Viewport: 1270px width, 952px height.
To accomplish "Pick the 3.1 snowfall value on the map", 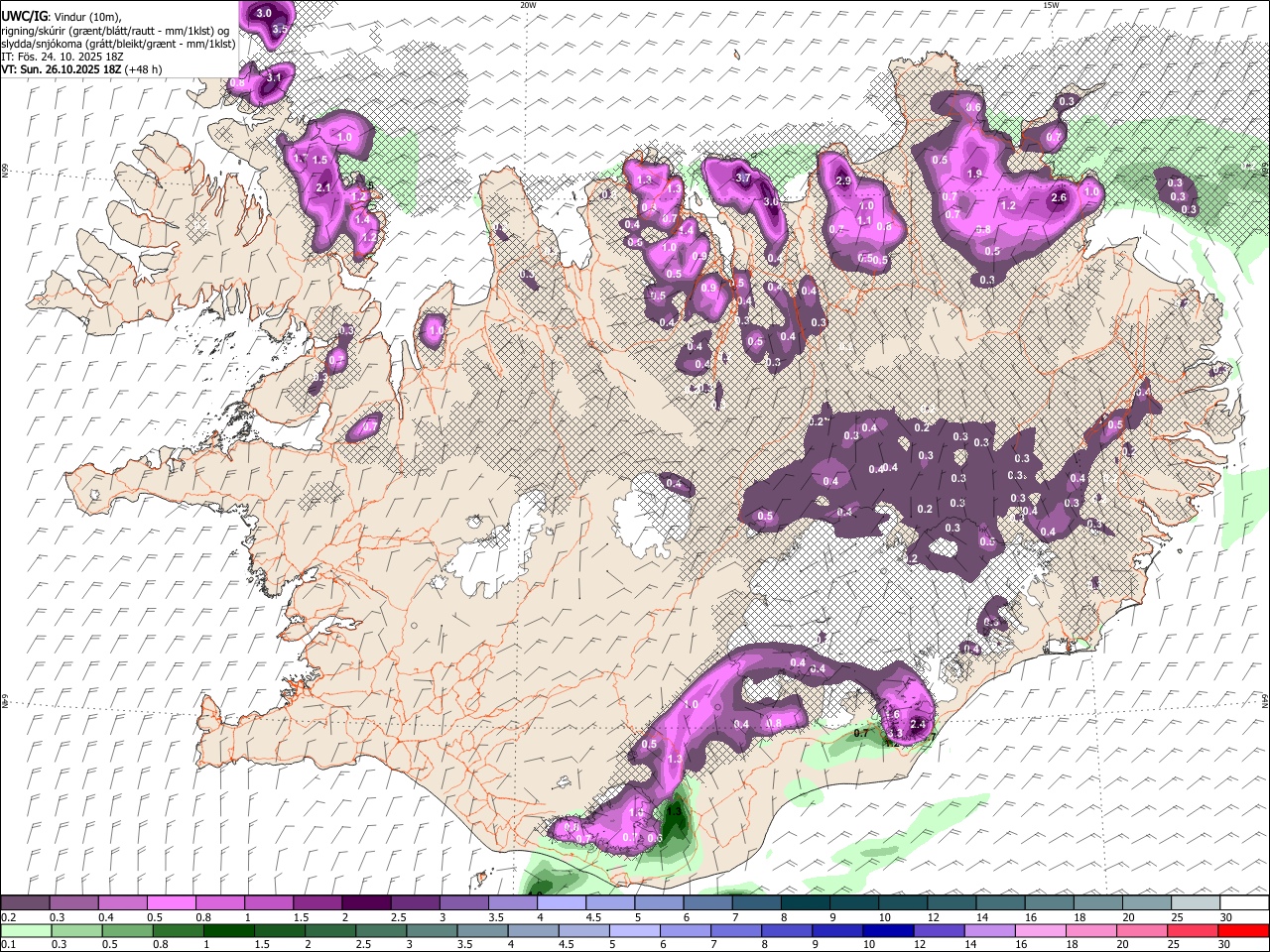I will 275,76.
